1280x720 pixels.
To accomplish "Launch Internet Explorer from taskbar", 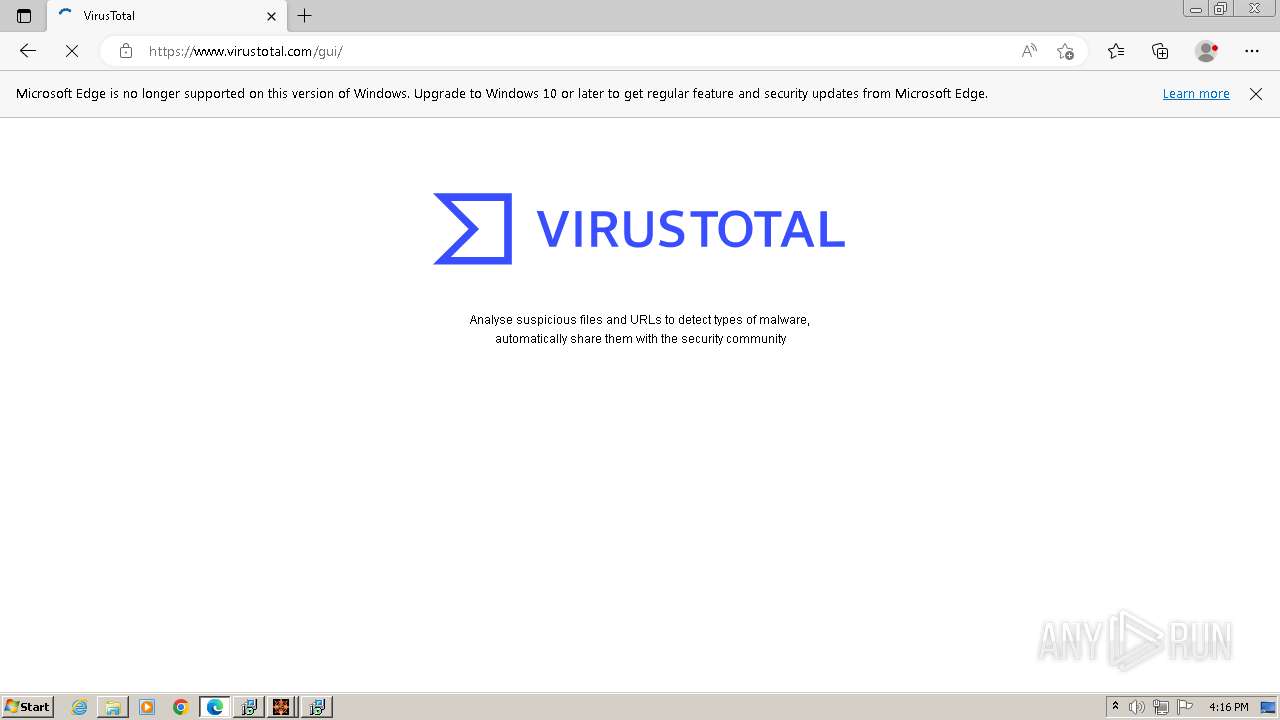I will click(x=79, y=707).
